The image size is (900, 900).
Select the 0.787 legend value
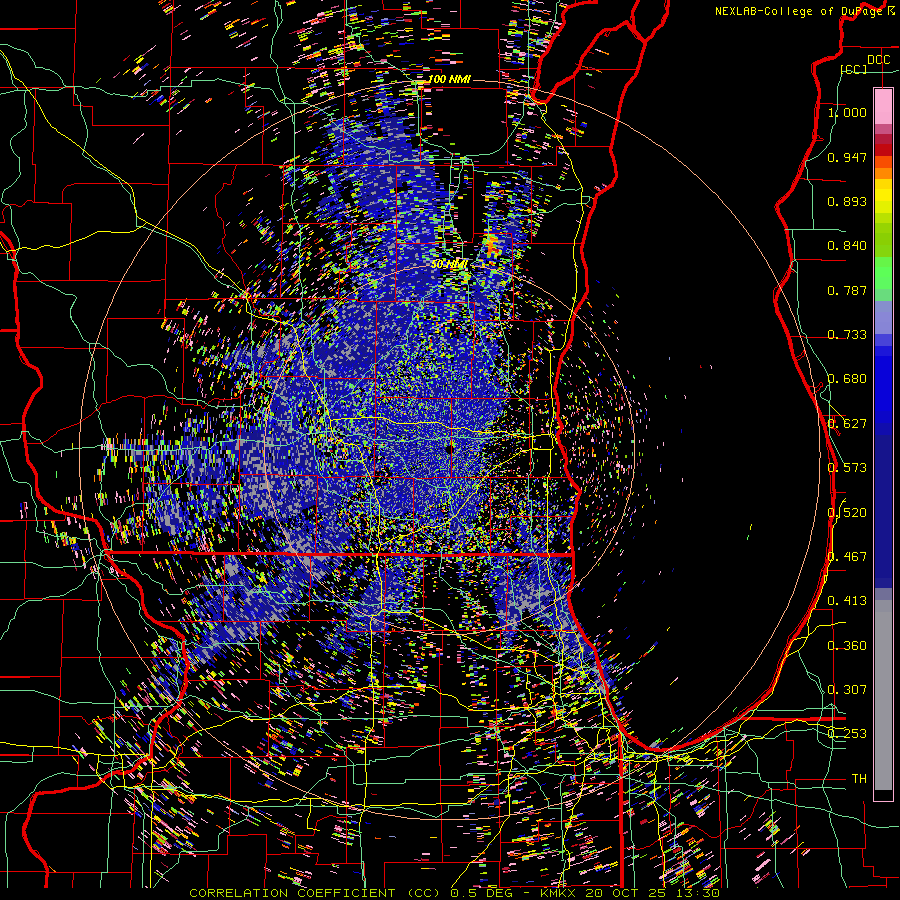click(847, 290)
